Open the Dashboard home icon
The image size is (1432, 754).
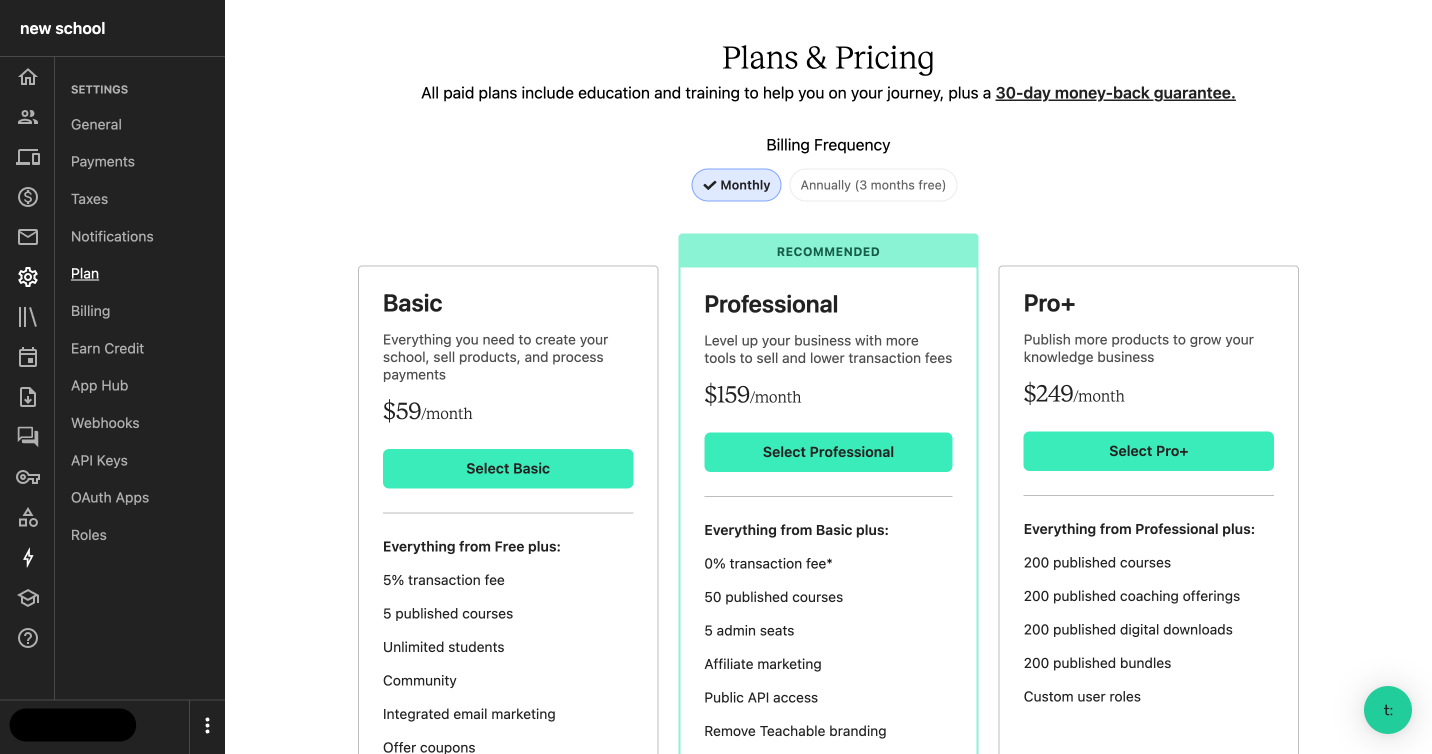[28, 77]
